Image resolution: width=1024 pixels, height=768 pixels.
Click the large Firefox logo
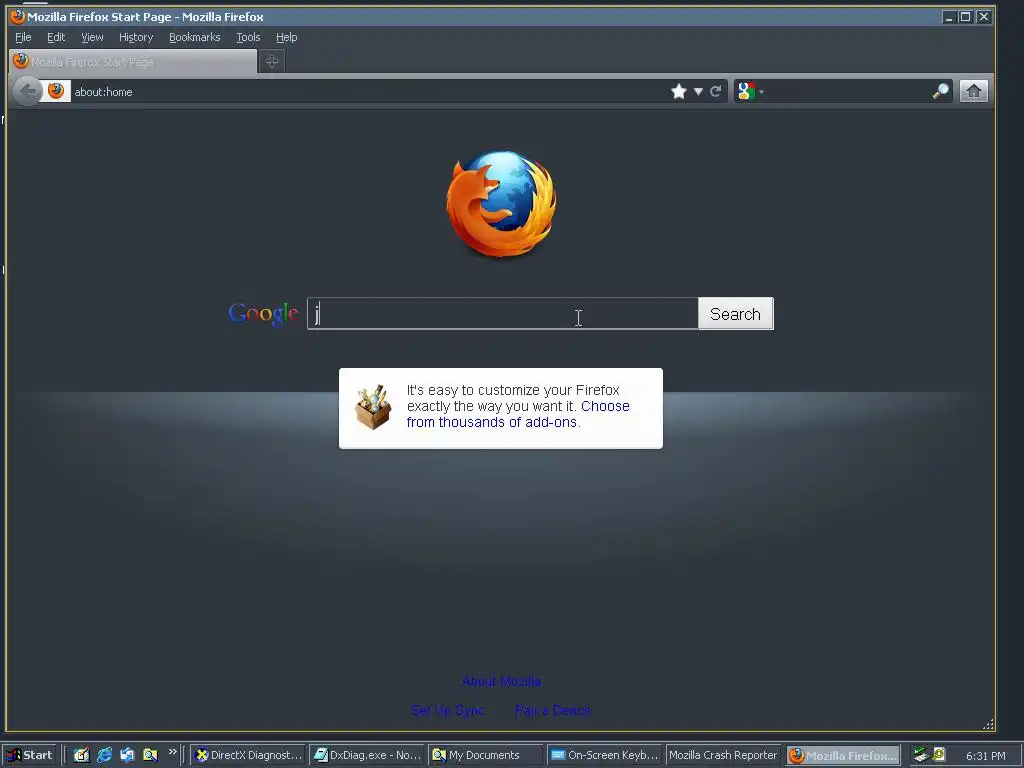click(x=501, y=204)
